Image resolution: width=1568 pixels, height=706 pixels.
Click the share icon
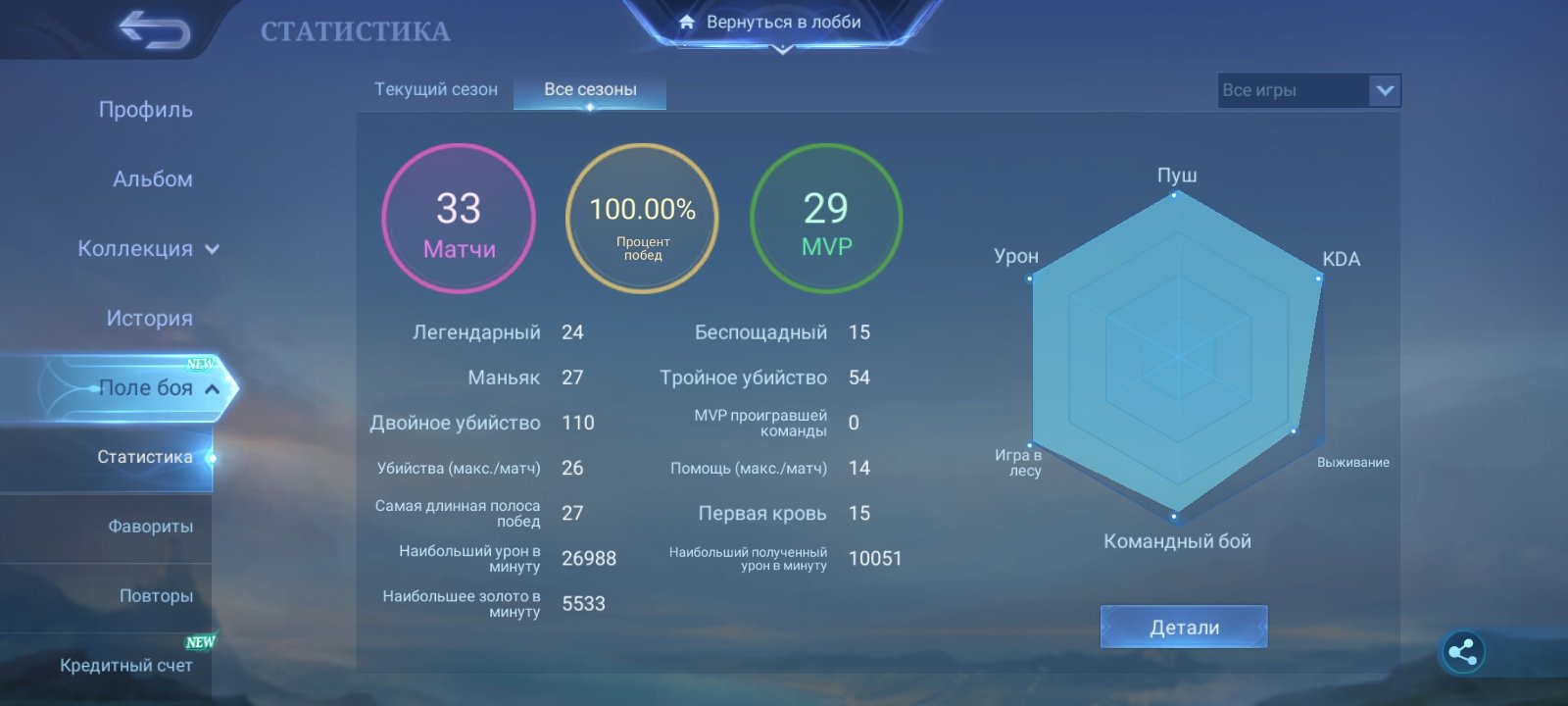coord(1462,652)
